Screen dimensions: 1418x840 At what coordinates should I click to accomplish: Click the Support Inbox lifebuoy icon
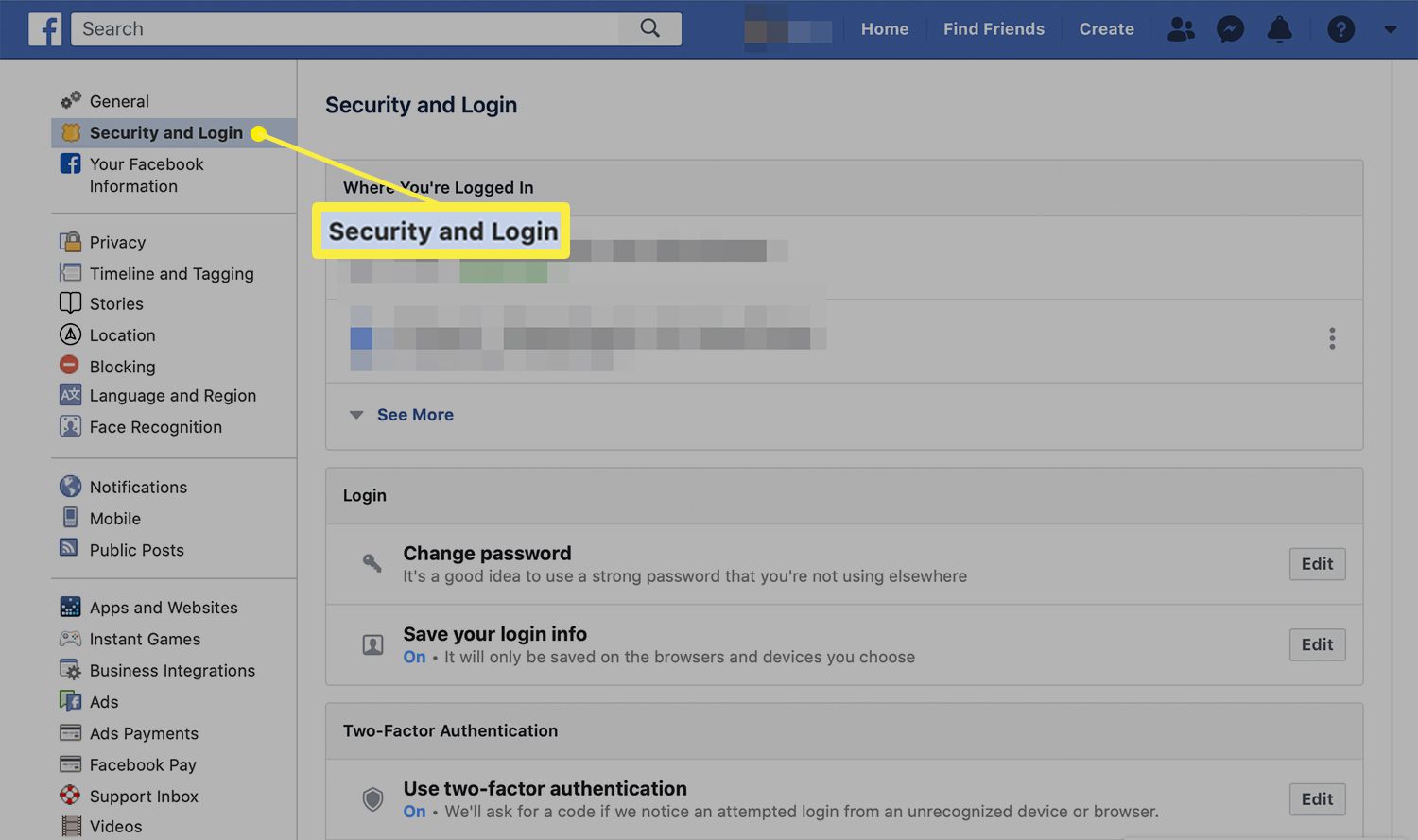click(71, 795)
